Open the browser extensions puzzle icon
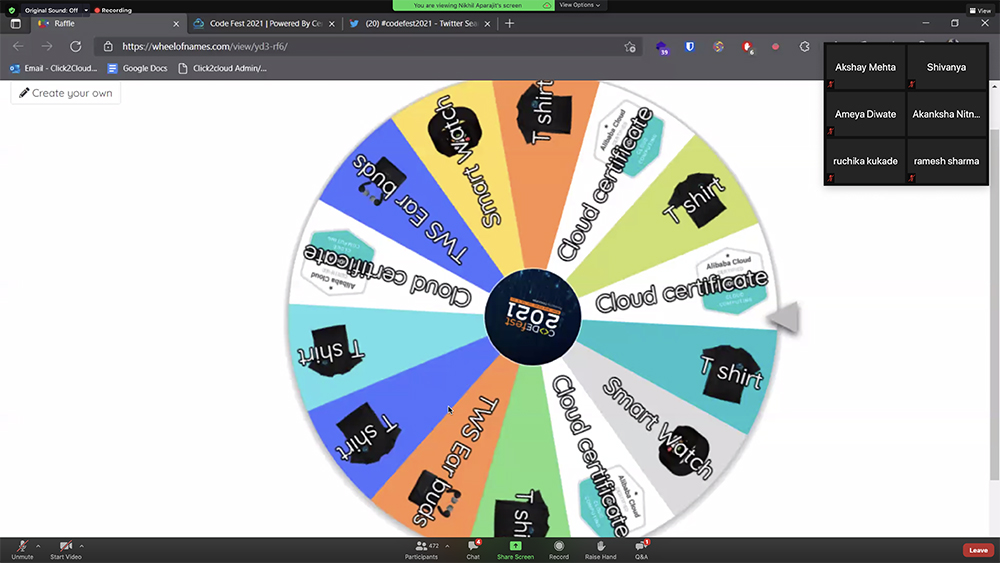The height and width of the screenshot is (563, 1000). coord(804,47)
